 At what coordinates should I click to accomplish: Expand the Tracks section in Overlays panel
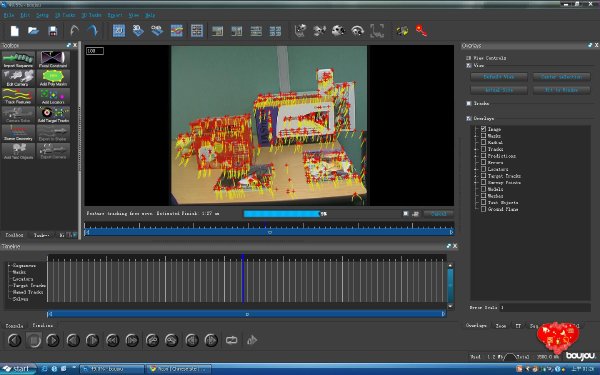(469, 103)
